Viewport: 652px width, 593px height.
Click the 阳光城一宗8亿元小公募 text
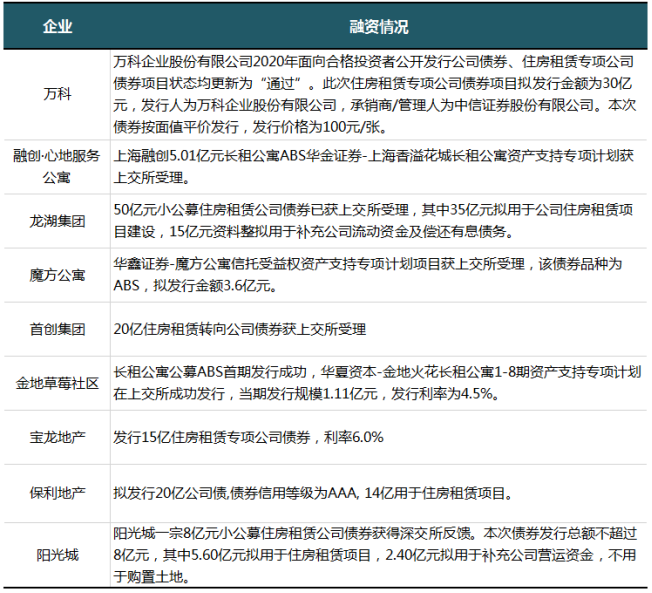[x=375, y=555]
